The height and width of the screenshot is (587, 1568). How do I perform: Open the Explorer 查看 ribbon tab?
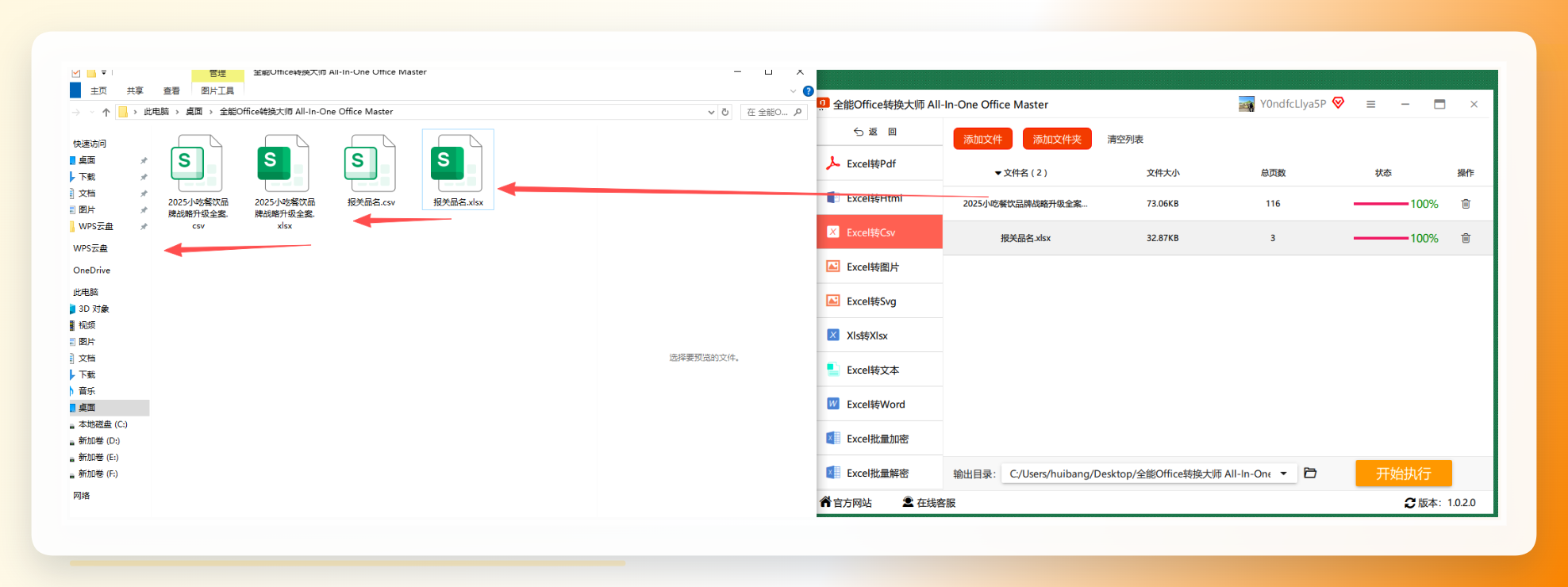(171, 90)
